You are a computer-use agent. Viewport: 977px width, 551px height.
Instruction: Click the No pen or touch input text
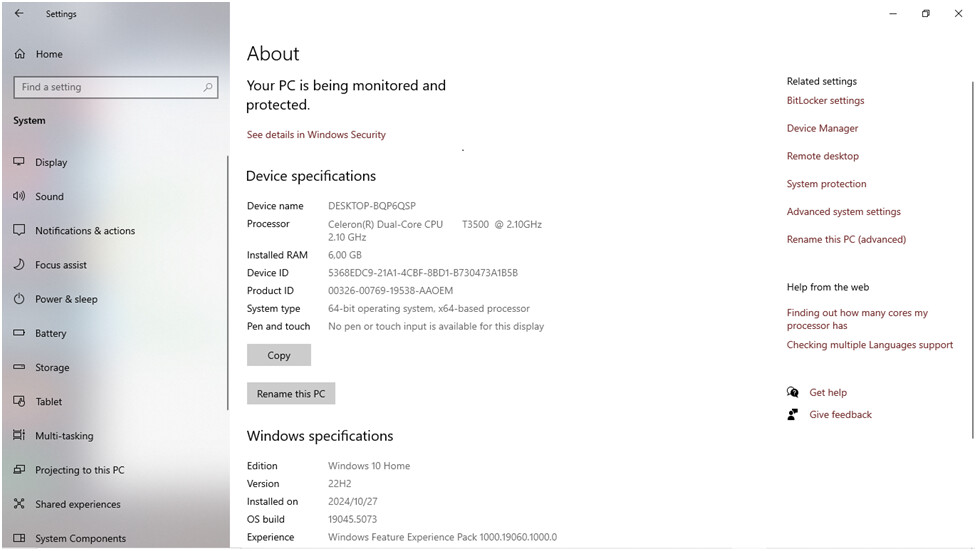[x=436, y=327]
